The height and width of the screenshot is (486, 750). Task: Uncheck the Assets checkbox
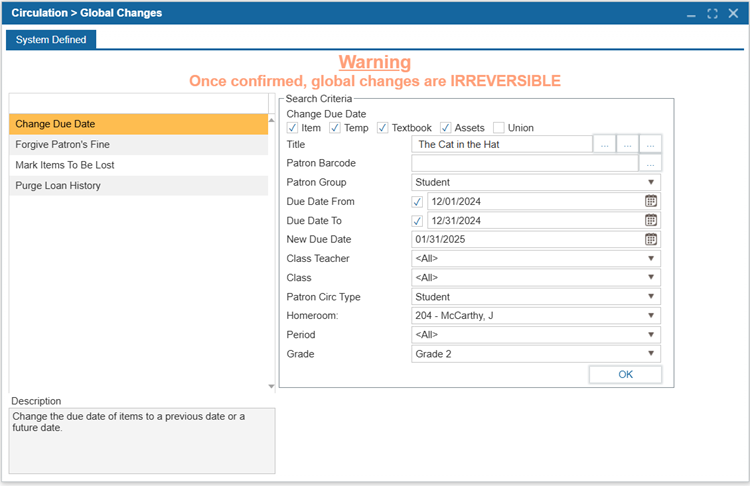coord(445,128)
